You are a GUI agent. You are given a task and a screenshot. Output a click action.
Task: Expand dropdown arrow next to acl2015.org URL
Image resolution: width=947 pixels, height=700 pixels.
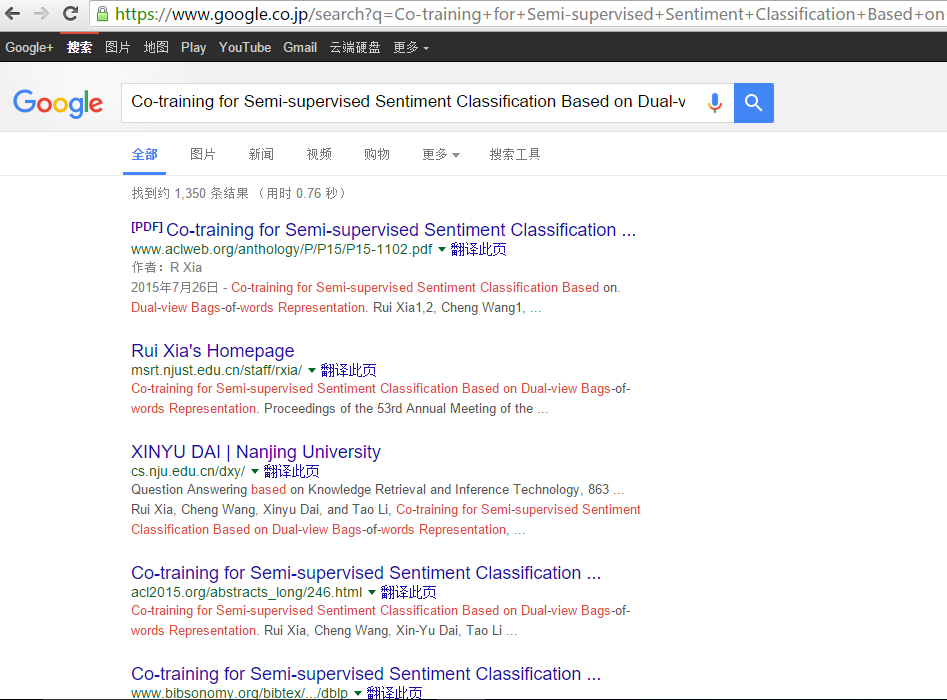point(372,592)
